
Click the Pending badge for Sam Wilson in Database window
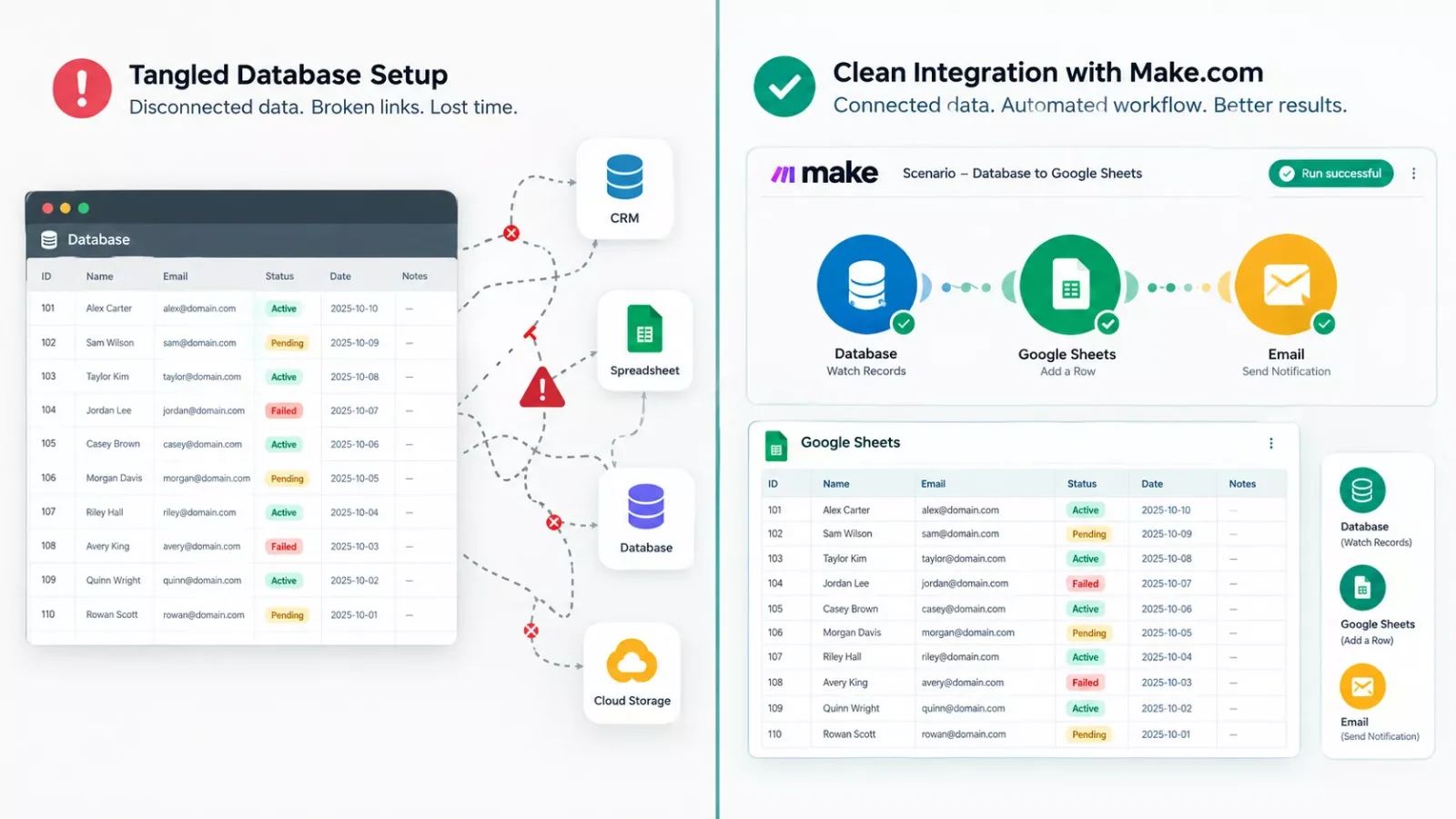point(287,343)
